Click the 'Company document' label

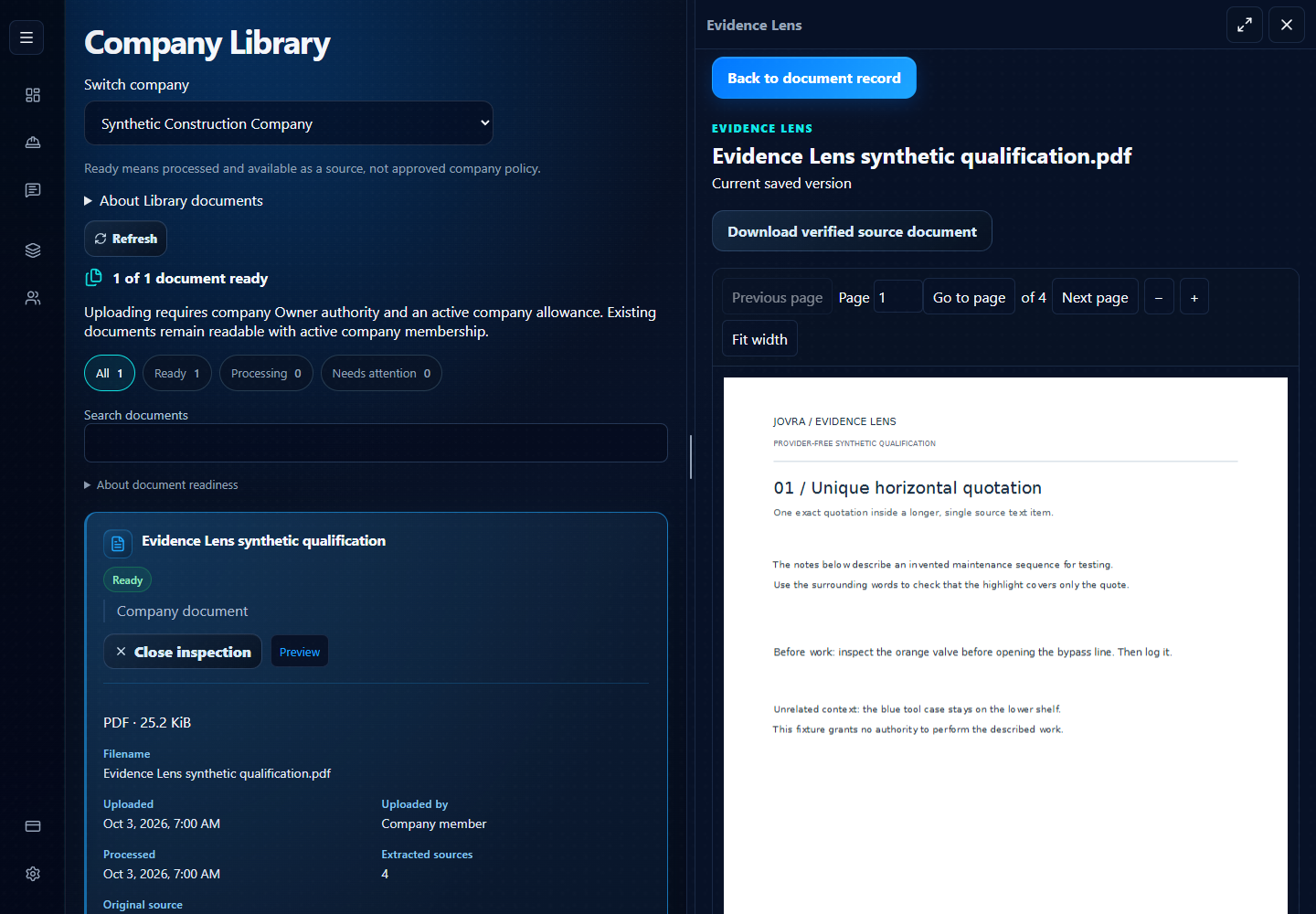183,611
